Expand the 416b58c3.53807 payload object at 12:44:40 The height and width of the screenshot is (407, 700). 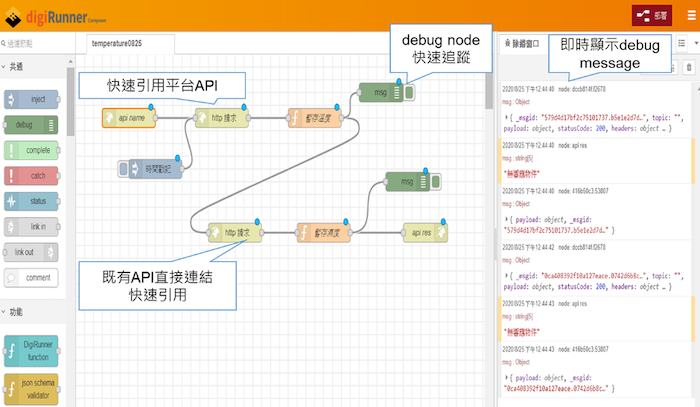507,220
